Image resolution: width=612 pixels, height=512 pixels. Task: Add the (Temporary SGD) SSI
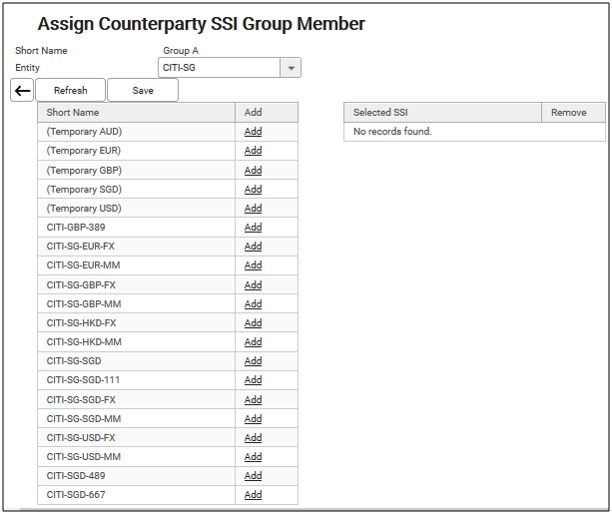click(x=253, y=189)
